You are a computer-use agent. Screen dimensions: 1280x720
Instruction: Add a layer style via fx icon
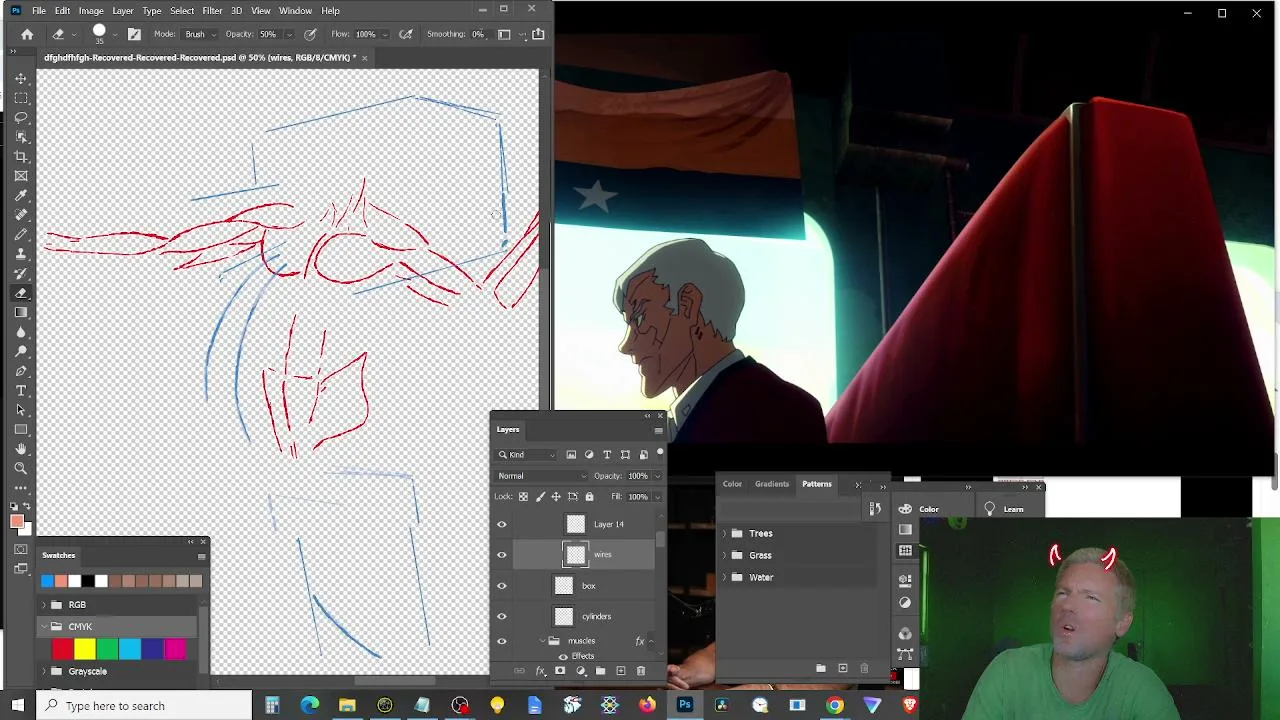(x=541, y=670)
